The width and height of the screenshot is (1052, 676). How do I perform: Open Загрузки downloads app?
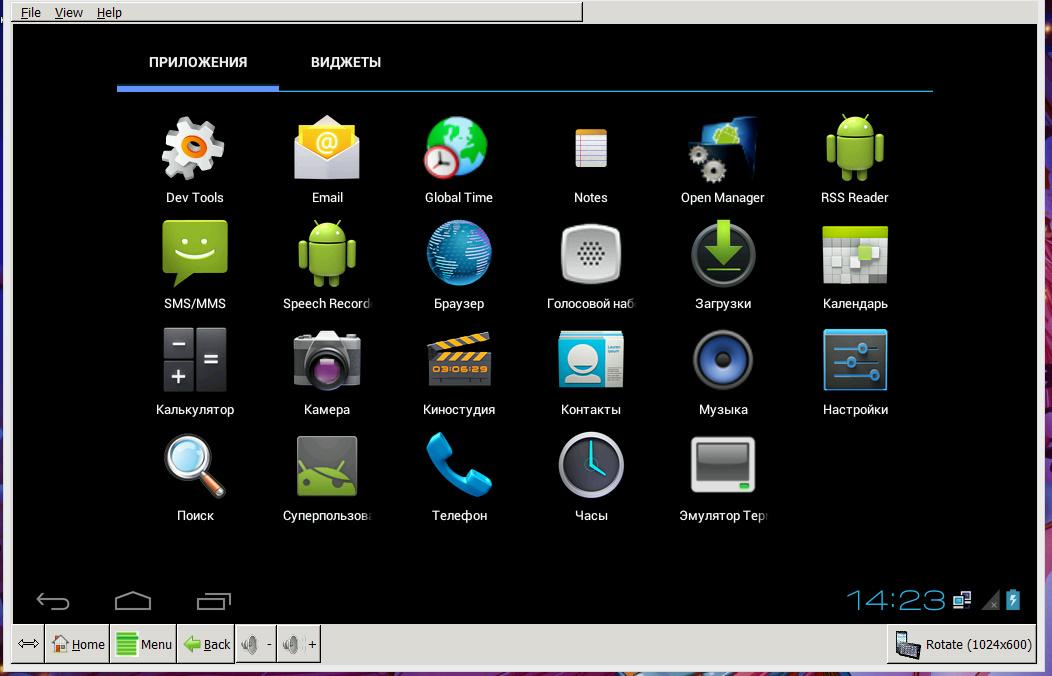[x=722, y=256]
